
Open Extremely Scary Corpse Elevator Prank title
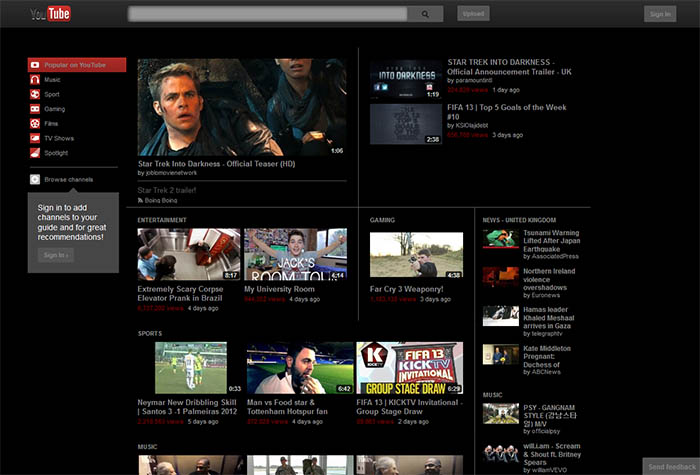(x=180, y=293)
